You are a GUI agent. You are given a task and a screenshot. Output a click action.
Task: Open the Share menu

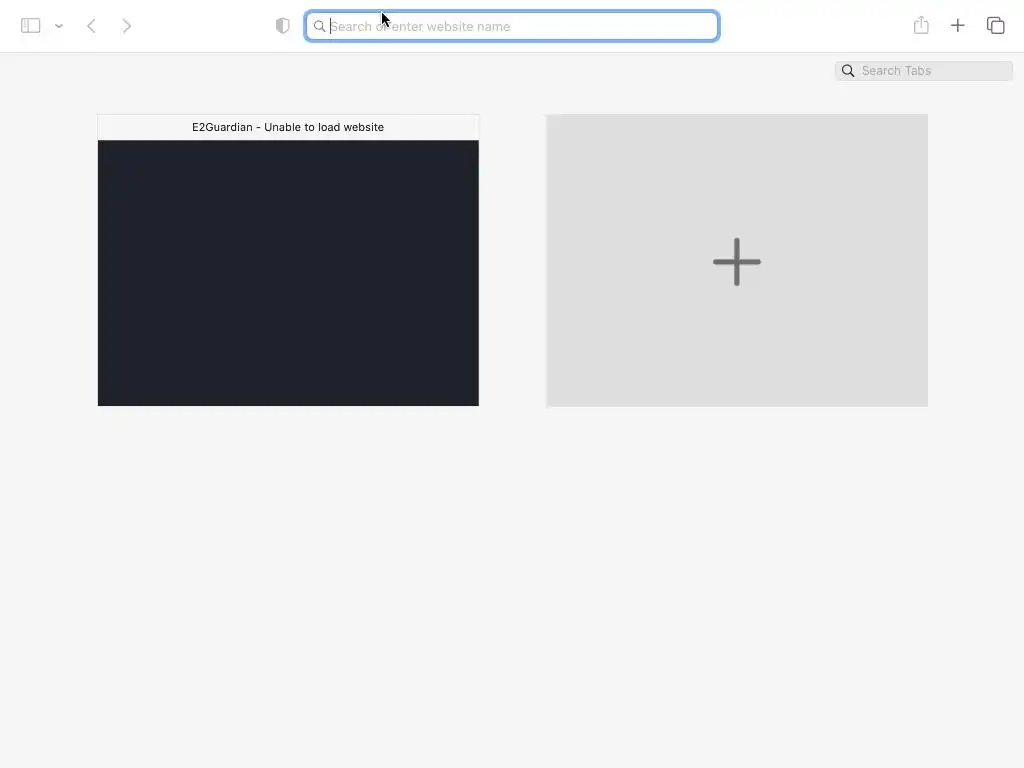pos(921,25)
